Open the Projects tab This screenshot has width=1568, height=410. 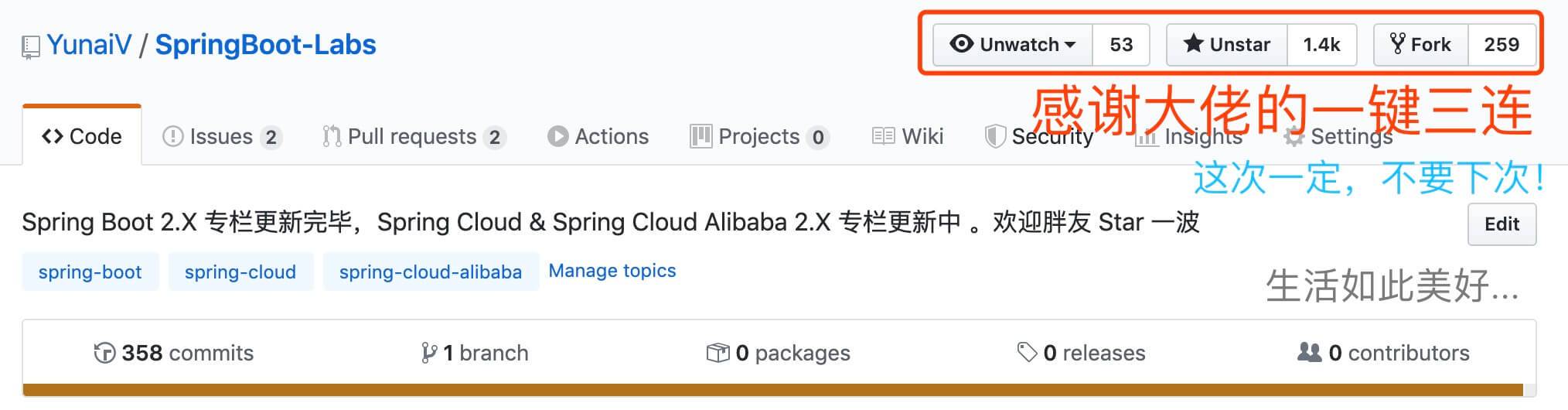click(x=758, y=137)
